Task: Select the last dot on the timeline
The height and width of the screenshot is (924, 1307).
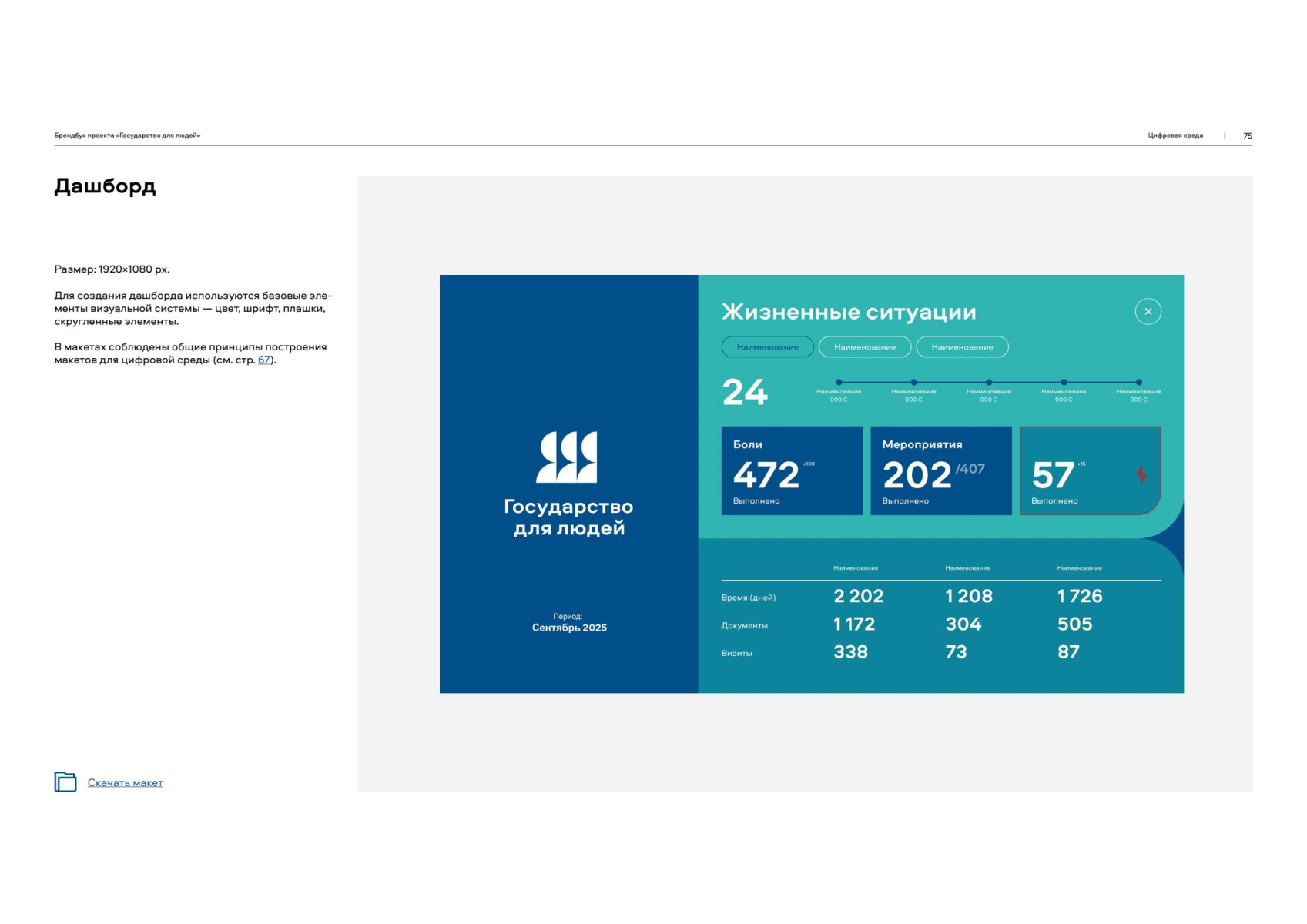Action: (1138, 382)
